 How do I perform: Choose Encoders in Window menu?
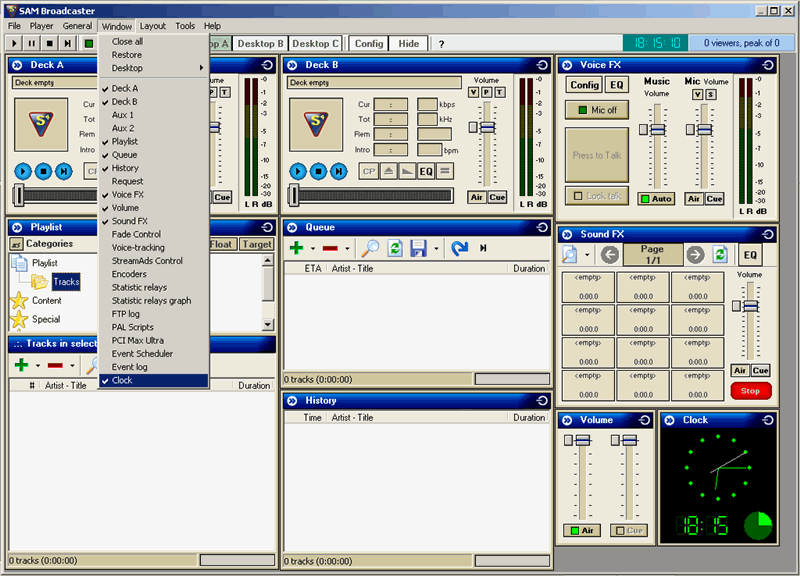point(154,274)
